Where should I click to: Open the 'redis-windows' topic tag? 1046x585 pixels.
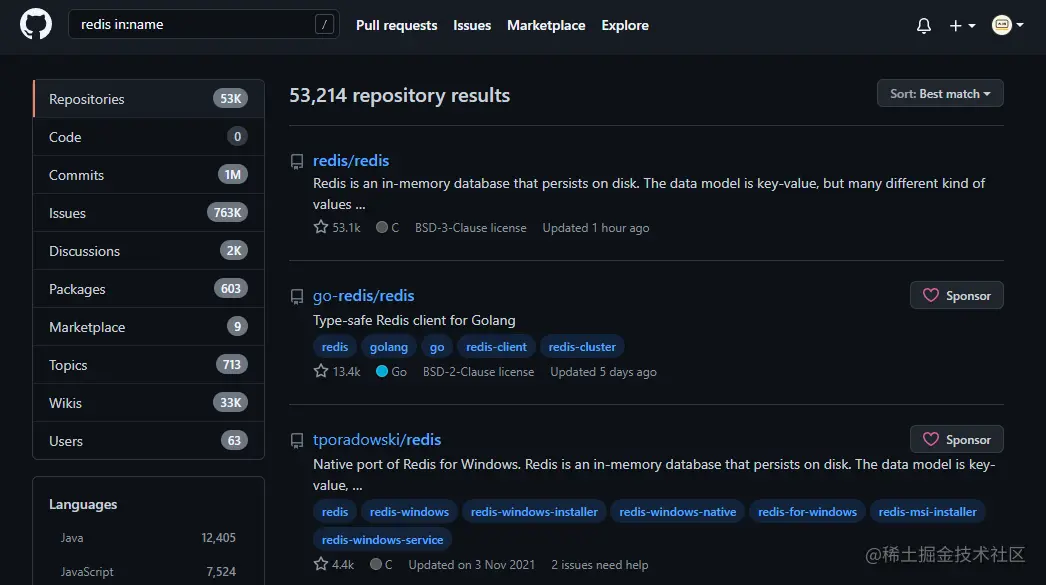[x=410, y=512]
